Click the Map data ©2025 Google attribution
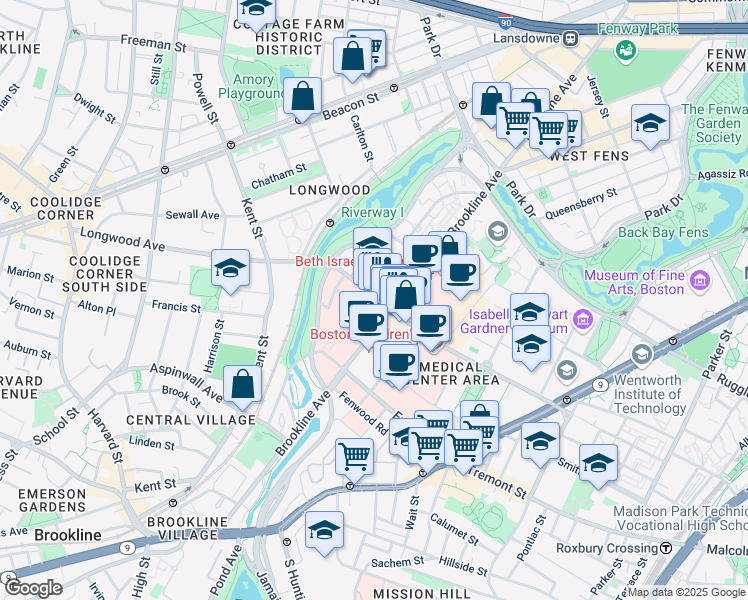 tap(687, 593)
